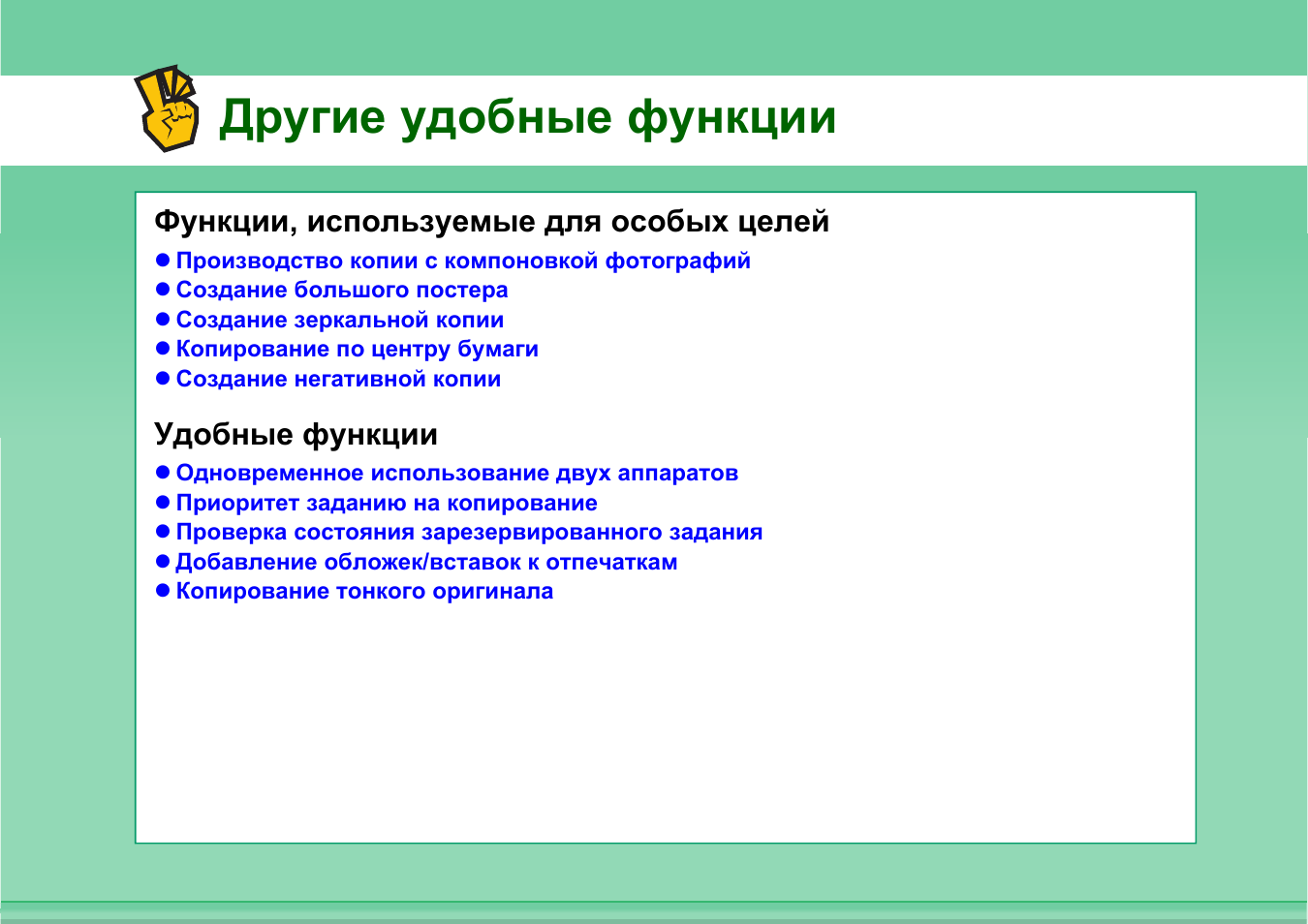Screen dimensions: 1308x924
Task: Open 'Проверка состояния зарезервированного задания' link
Action: tap(469, 532)
